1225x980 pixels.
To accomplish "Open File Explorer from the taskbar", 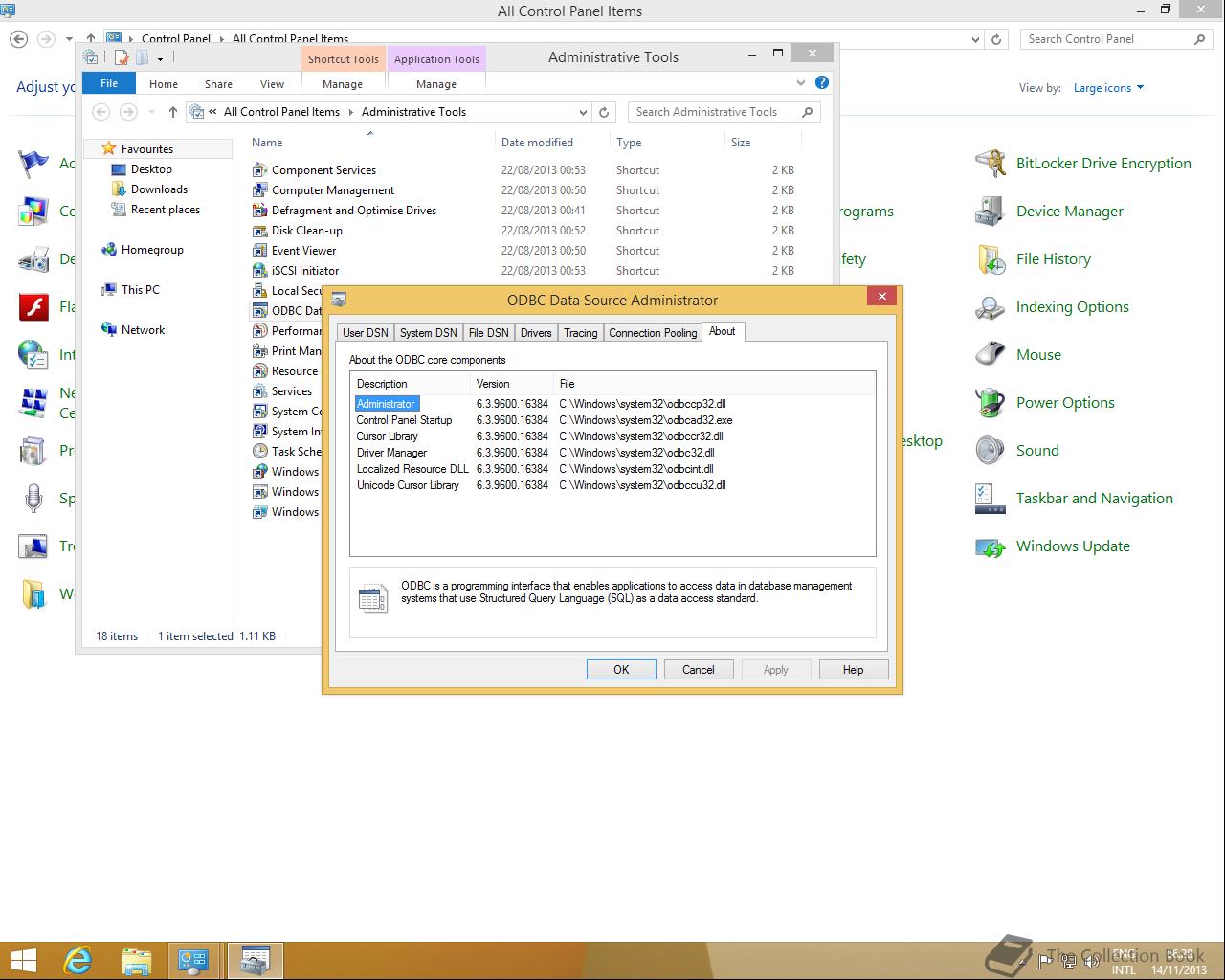I will point(136,960).
